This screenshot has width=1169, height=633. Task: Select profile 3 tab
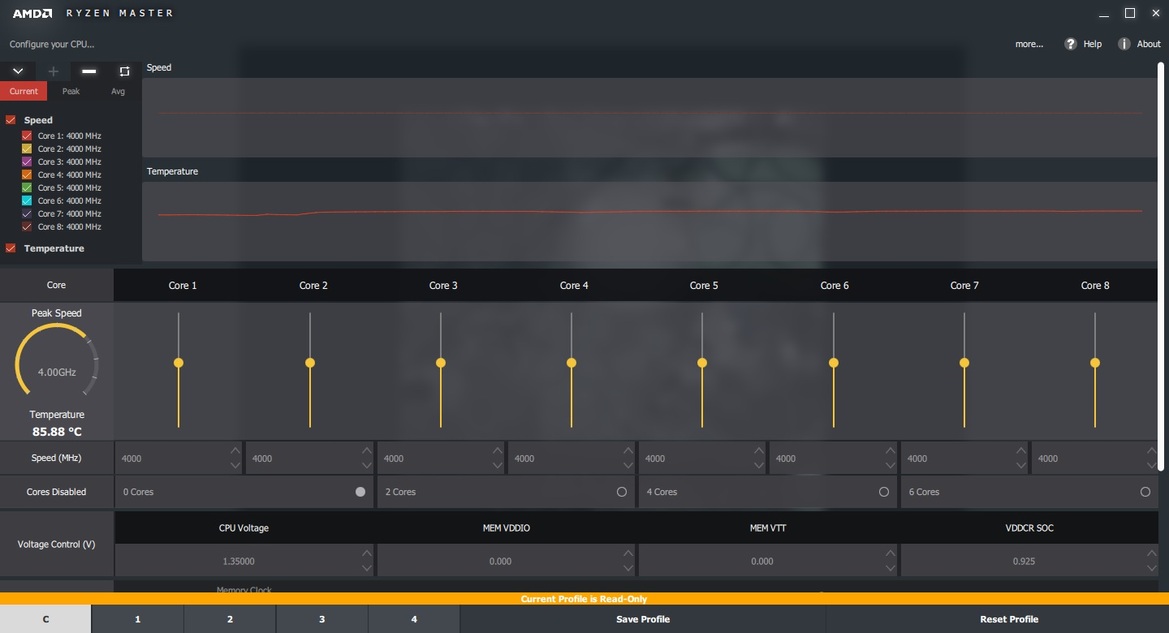322,619
